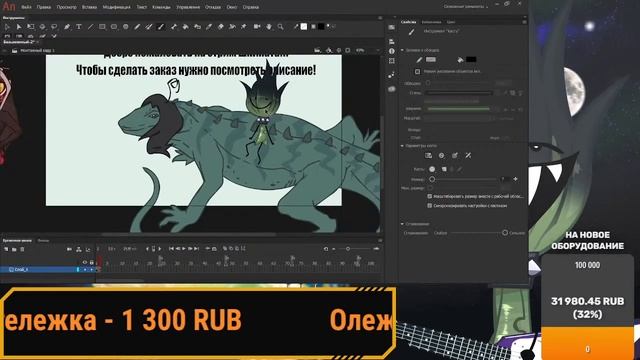Click the new folder icon in timeline
This screenshot has width=640, height=360.
(14, 249)
